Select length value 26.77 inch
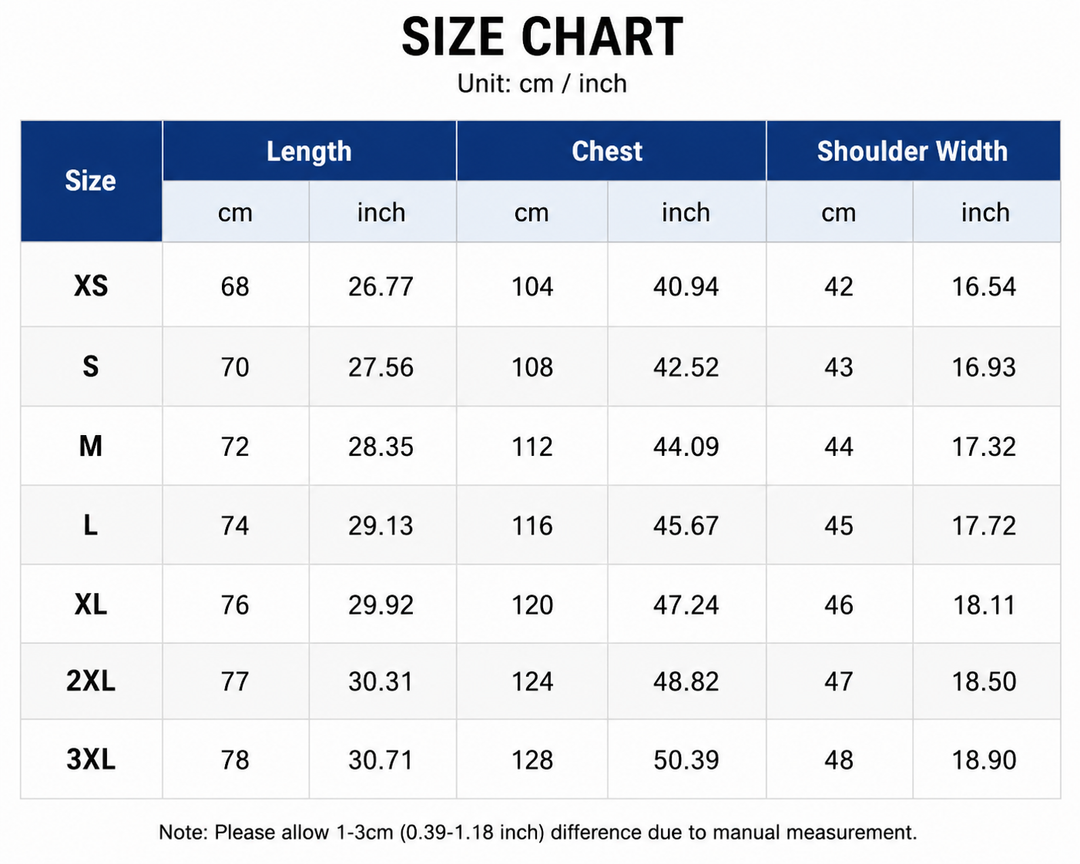 tap(381, 286)
